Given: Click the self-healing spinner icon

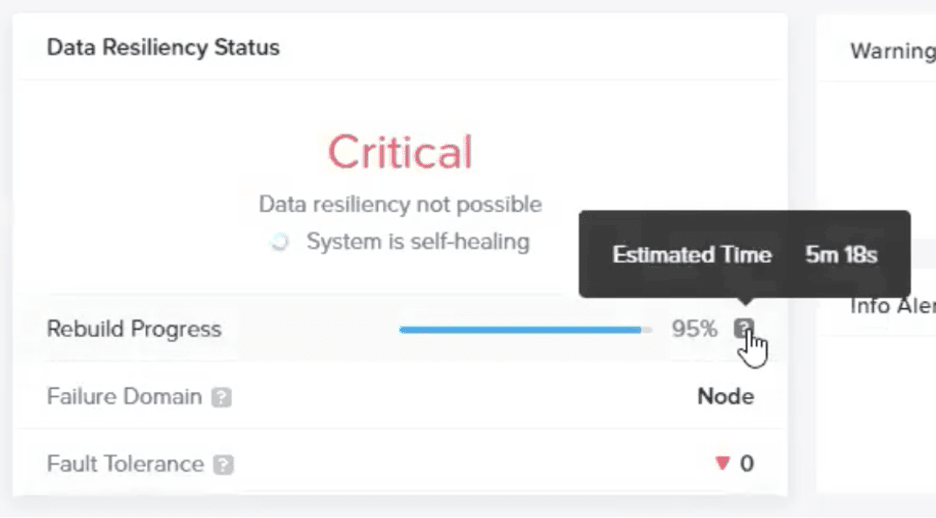Looking at the screenshot, I should click(x=279, y=242).
